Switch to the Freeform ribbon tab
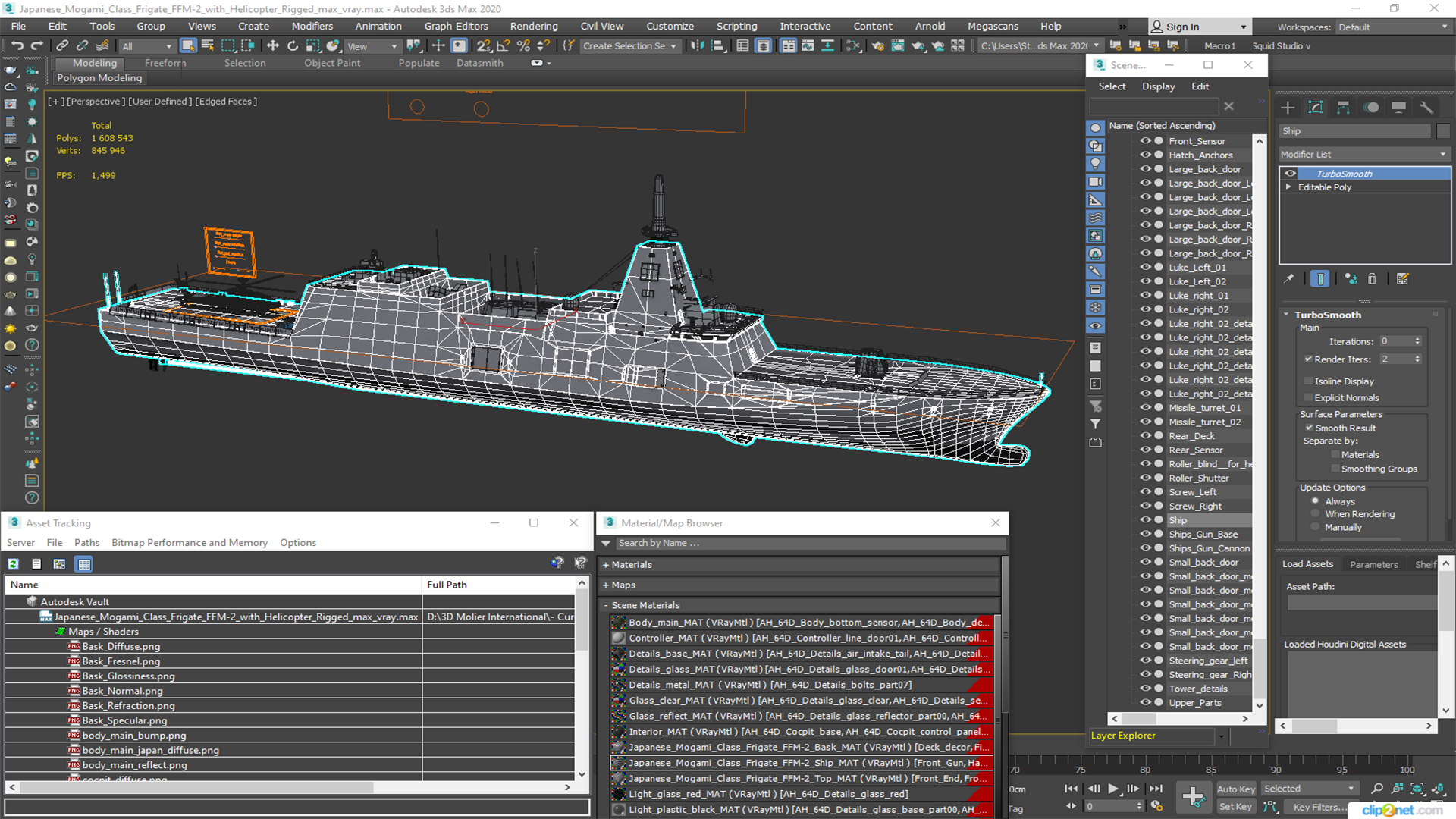1456x819 pixels. (165, 63)
